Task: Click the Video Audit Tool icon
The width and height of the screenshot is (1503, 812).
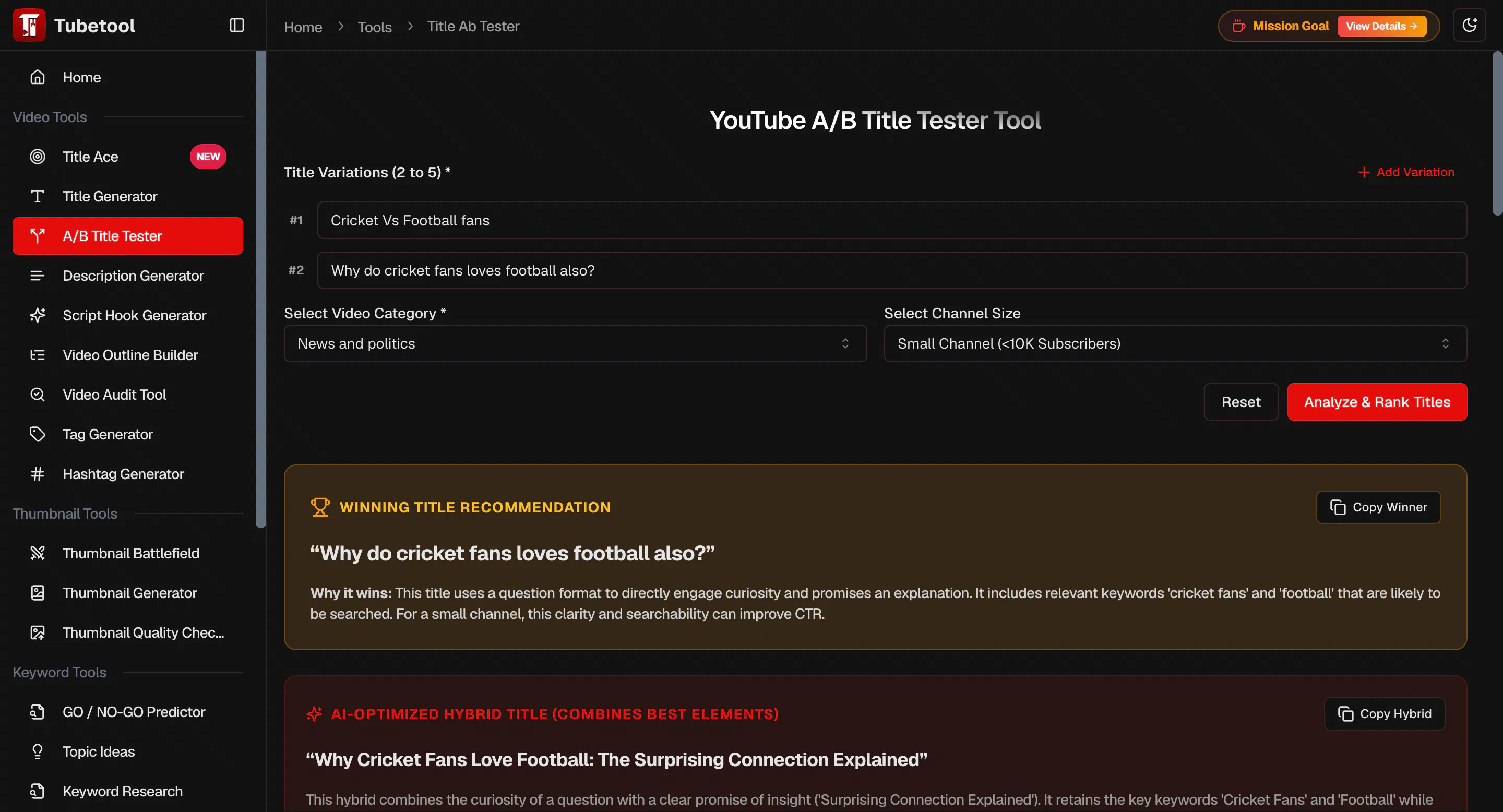Action: click(38, 395)
